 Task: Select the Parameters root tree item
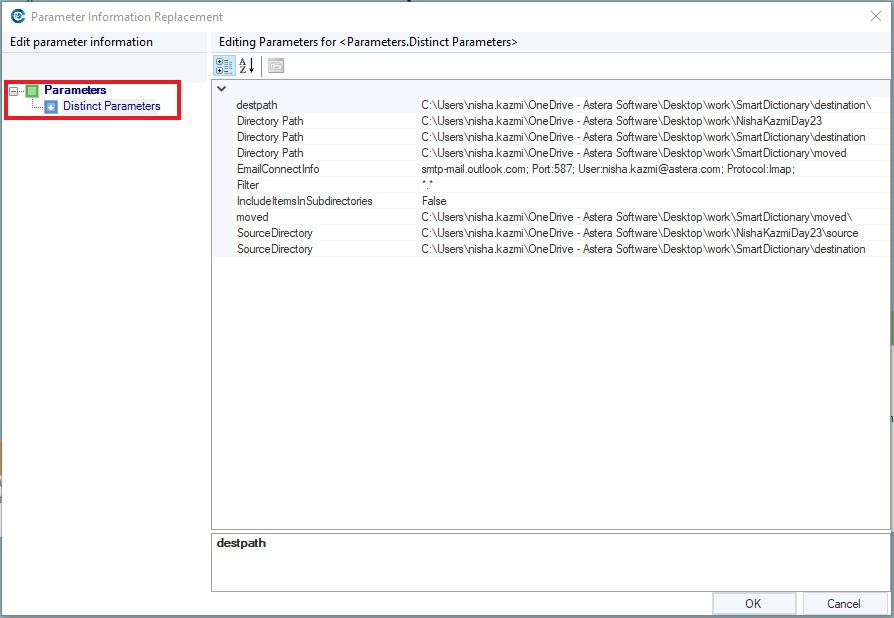click(x=74, y=90)
